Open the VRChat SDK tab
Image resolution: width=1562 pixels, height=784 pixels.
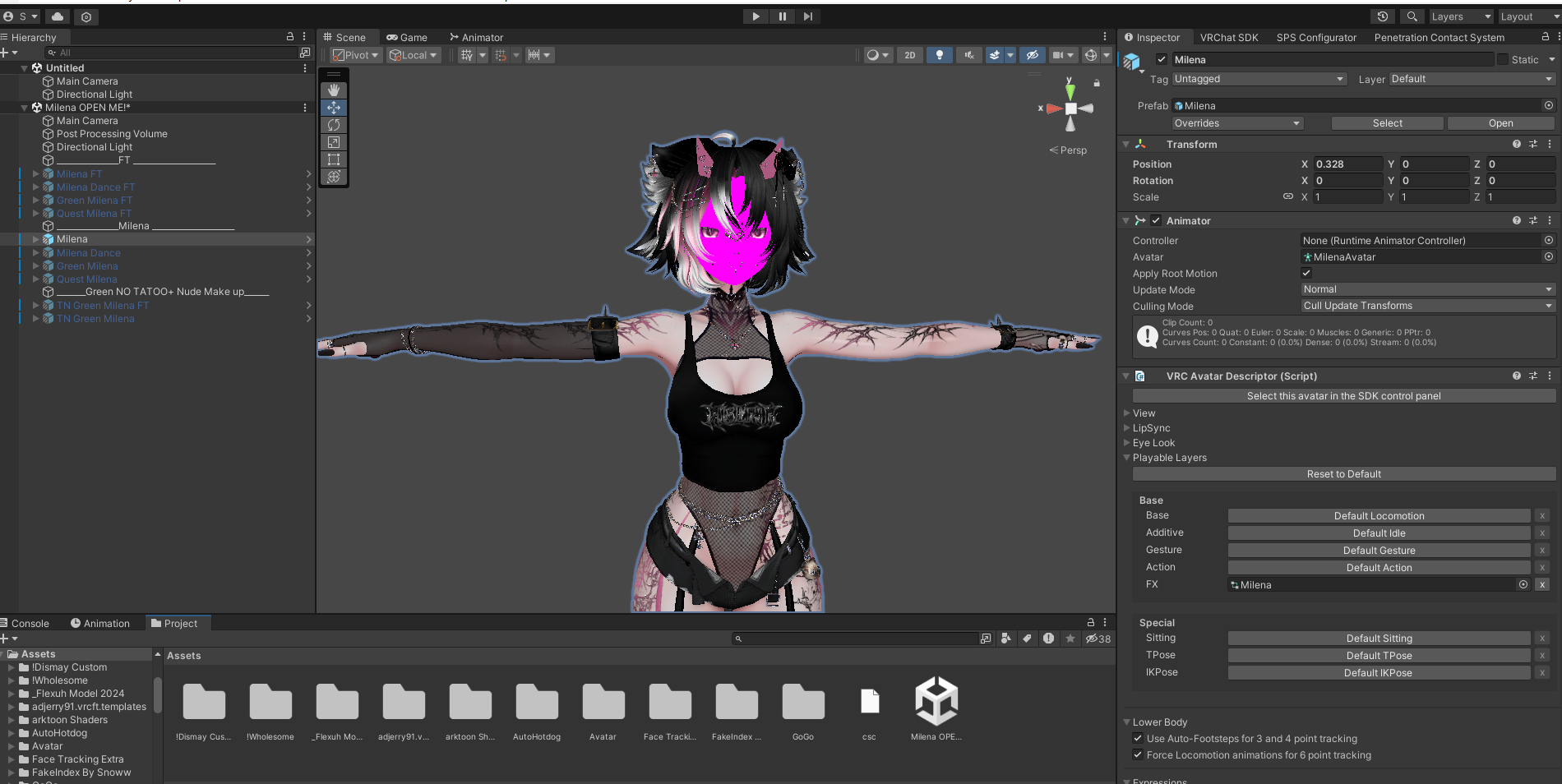1229,37
